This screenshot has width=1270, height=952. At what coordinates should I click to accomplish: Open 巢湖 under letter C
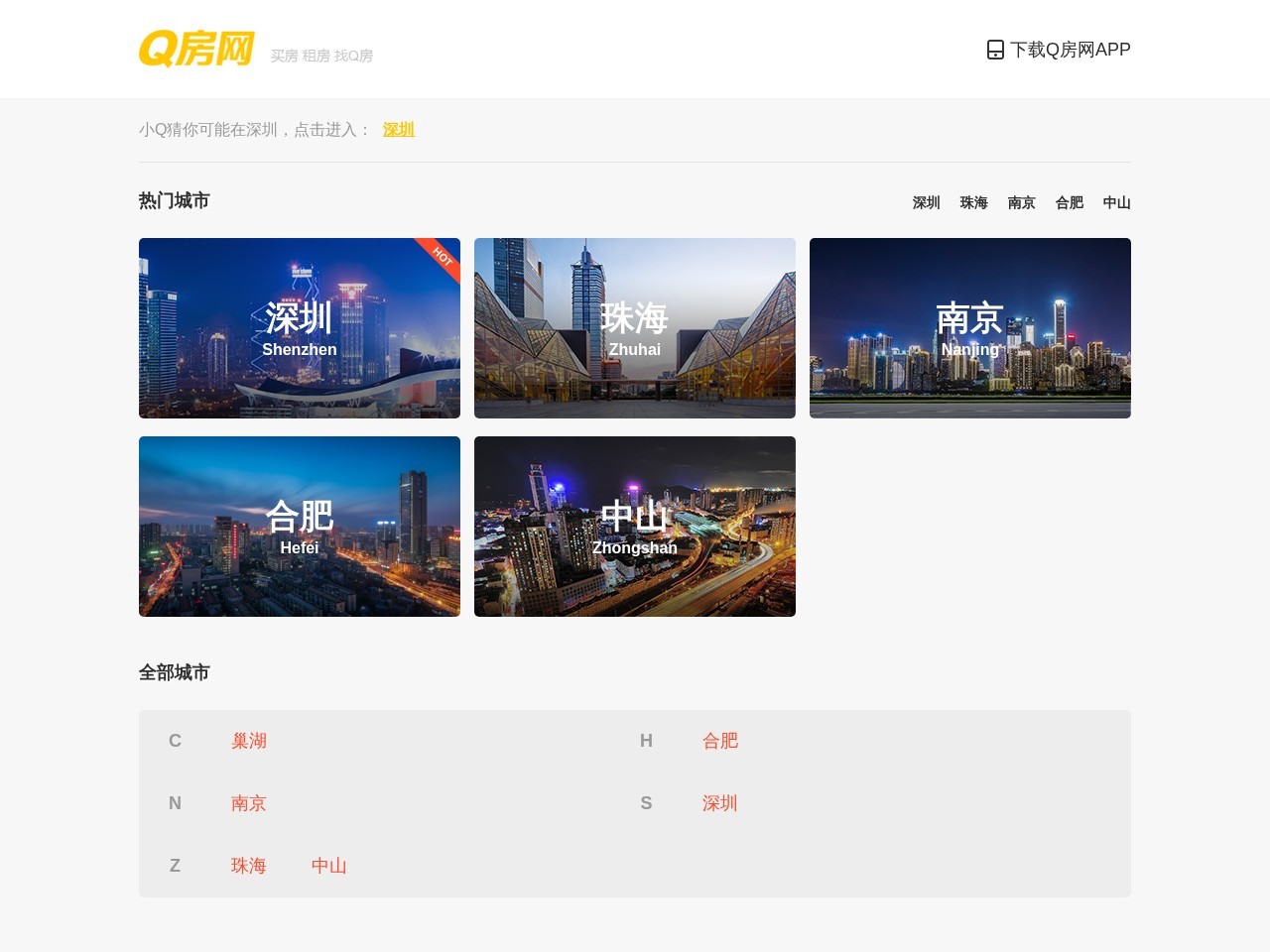(x=248, y=741)
